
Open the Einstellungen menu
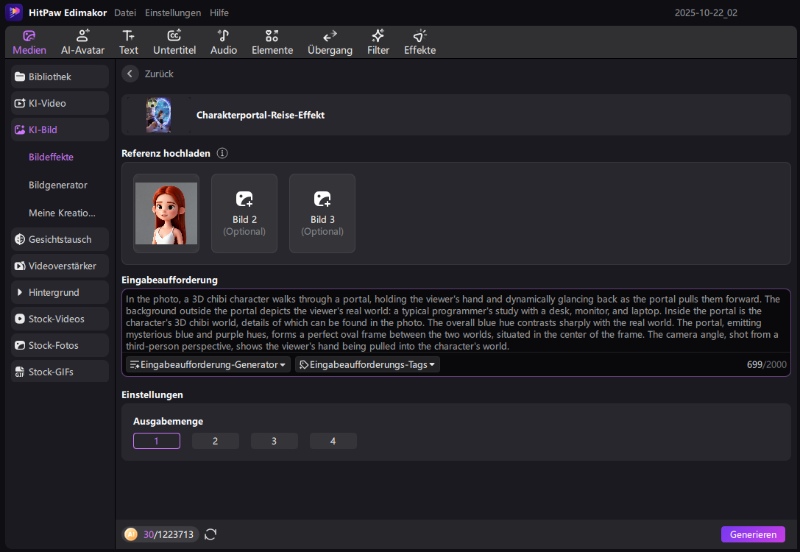pos(172,12)
